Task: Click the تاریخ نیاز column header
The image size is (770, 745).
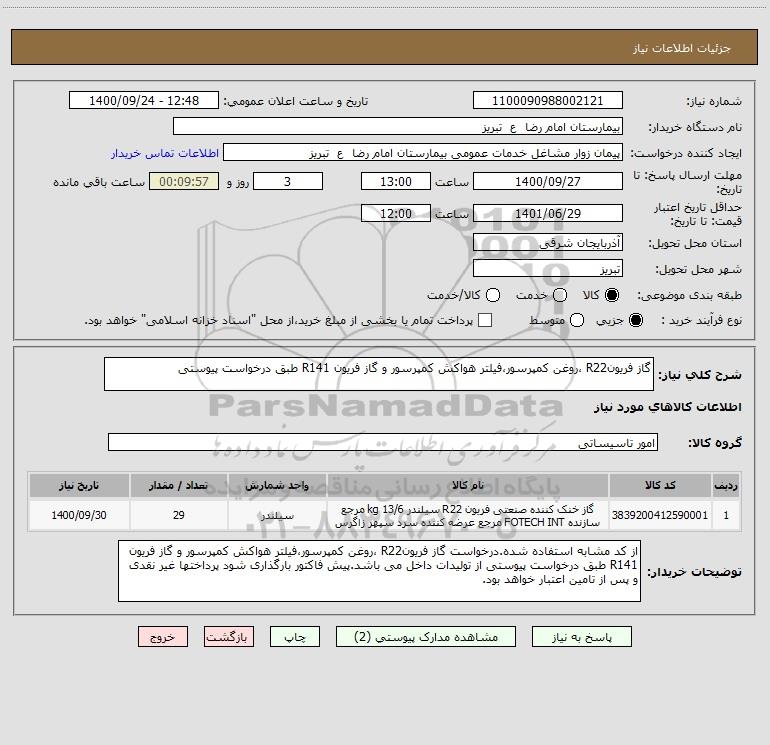Action: click(x=79, y=485)
